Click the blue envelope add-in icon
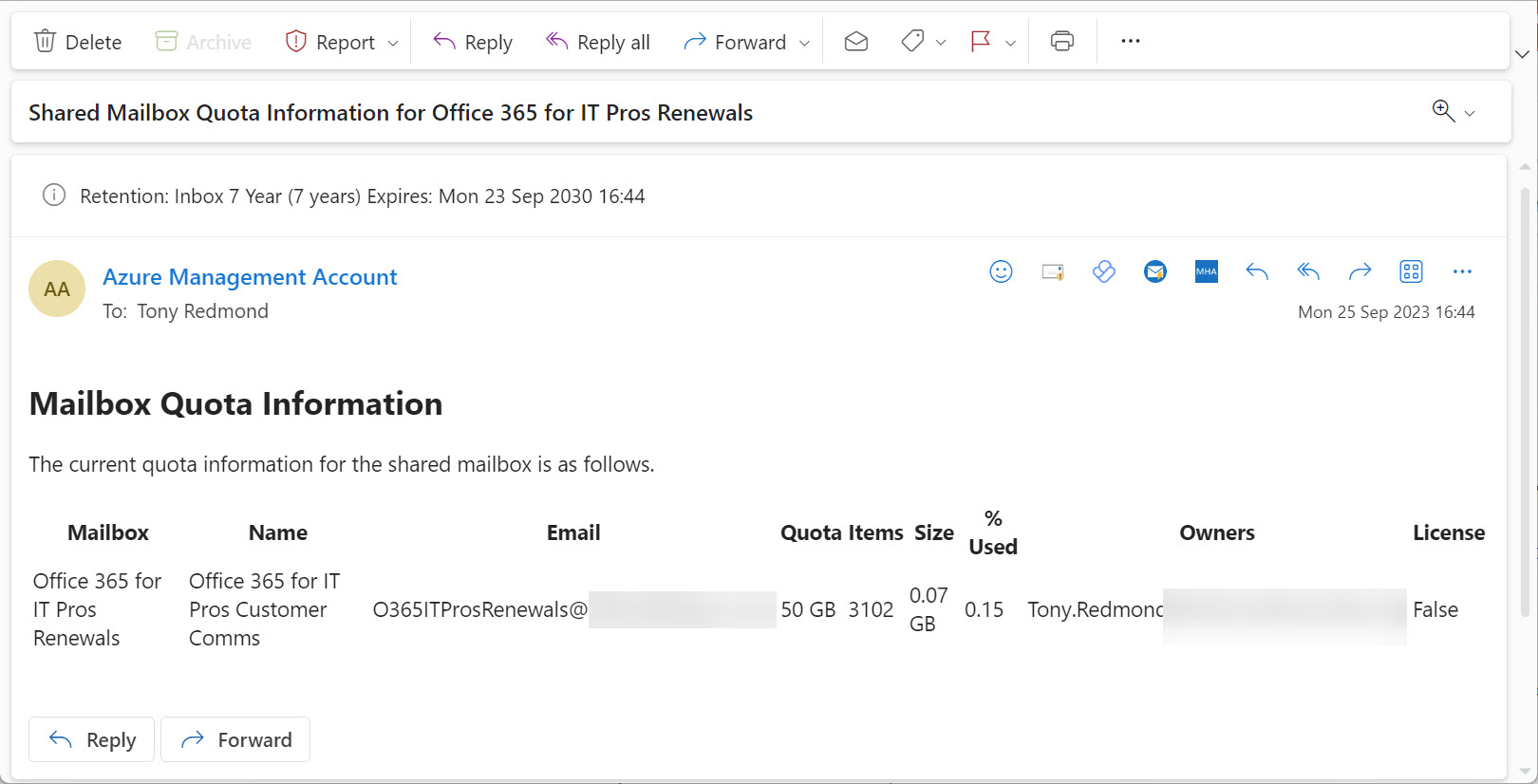This screenshot has width=1538, height=784. coord(1155,271)
